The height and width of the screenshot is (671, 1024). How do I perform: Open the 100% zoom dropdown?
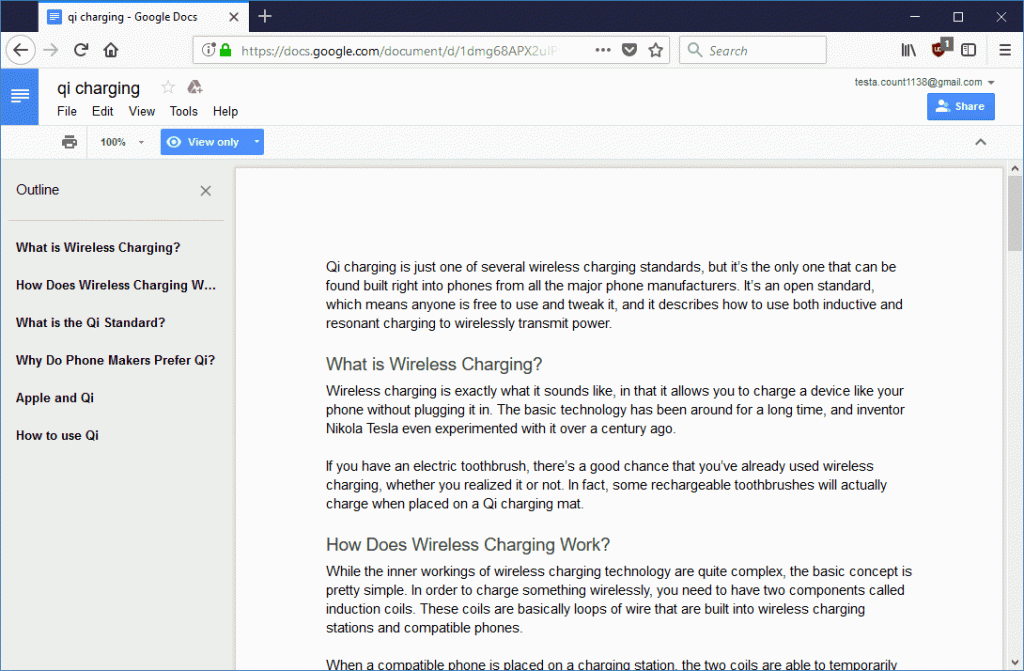(x=121, y=142)
